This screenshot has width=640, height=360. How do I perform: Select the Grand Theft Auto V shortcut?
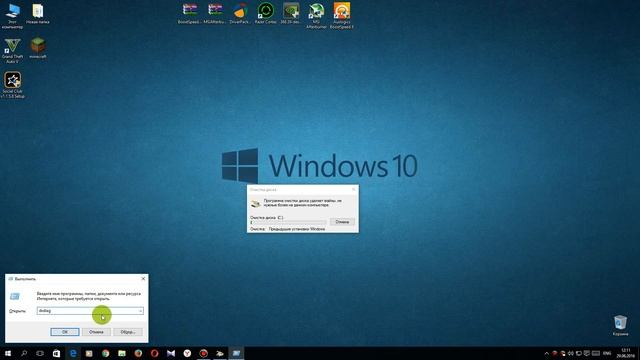[12, 51]
